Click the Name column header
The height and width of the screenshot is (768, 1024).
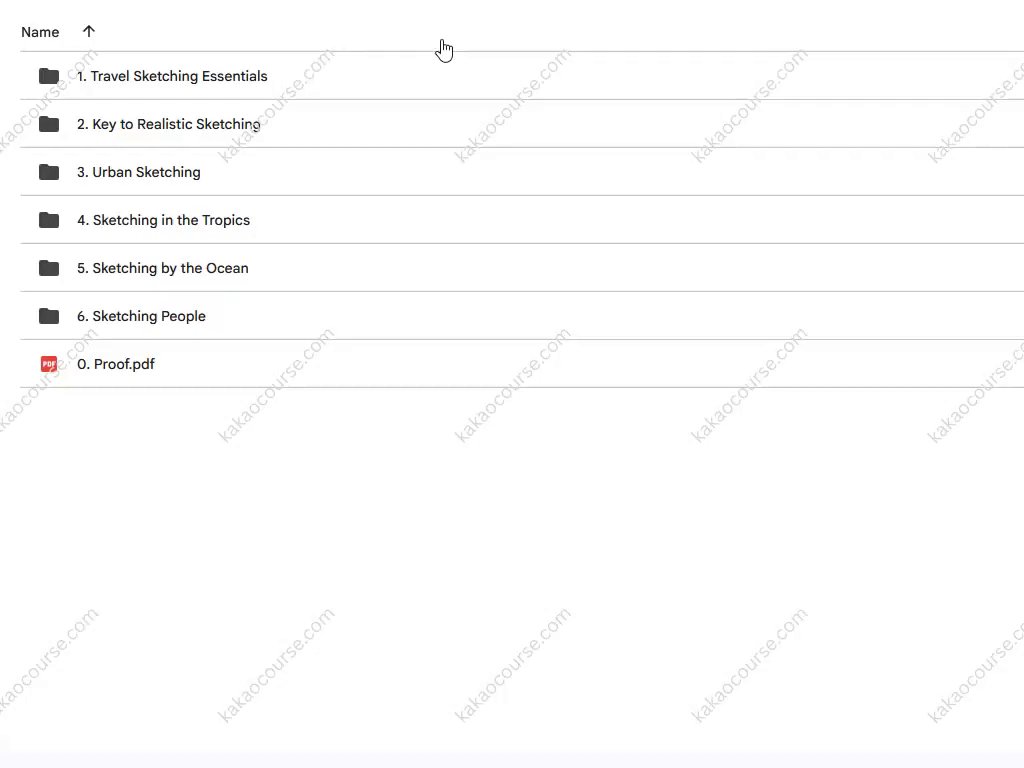coord(40,32)
